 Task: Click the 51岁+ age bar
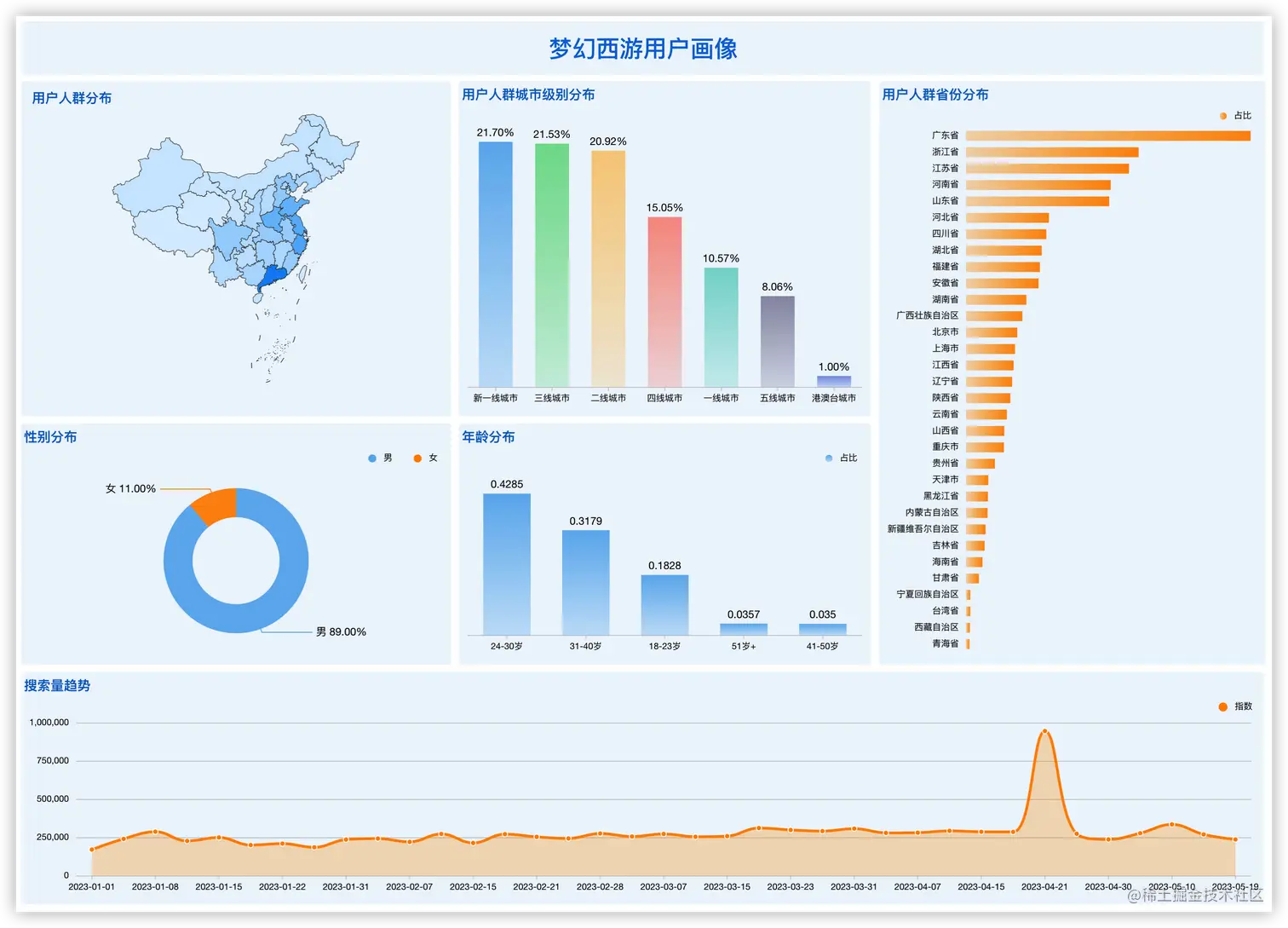point(744,629)
